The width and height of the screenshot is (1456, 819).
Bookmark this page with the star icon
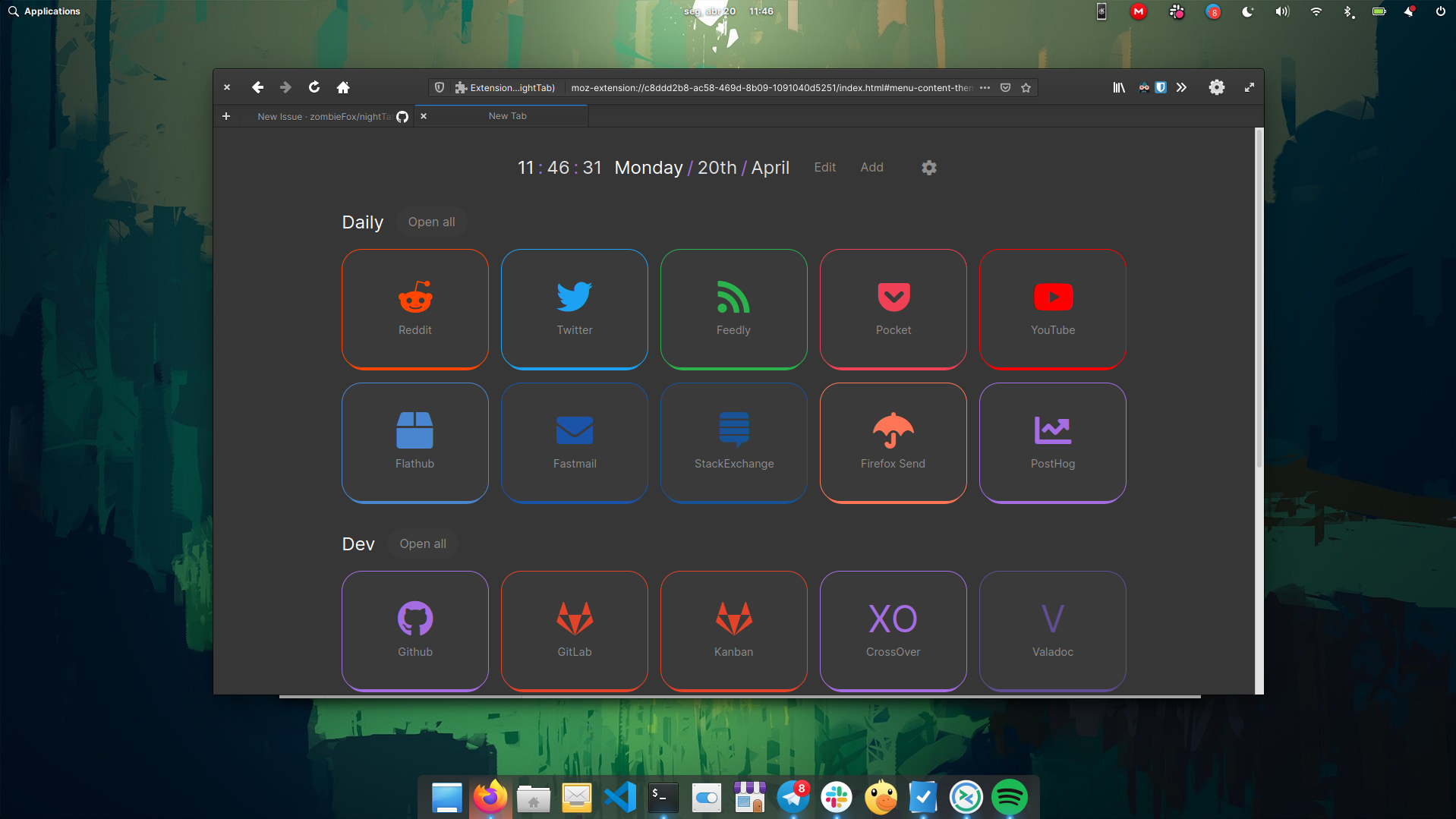tap(1026, 87)
